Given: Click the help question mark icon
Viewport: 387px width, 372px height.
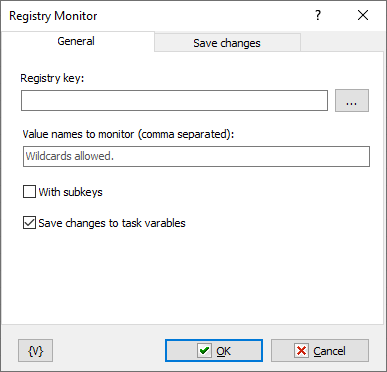Looking at the screenshot, I should (x=318, y=15).
